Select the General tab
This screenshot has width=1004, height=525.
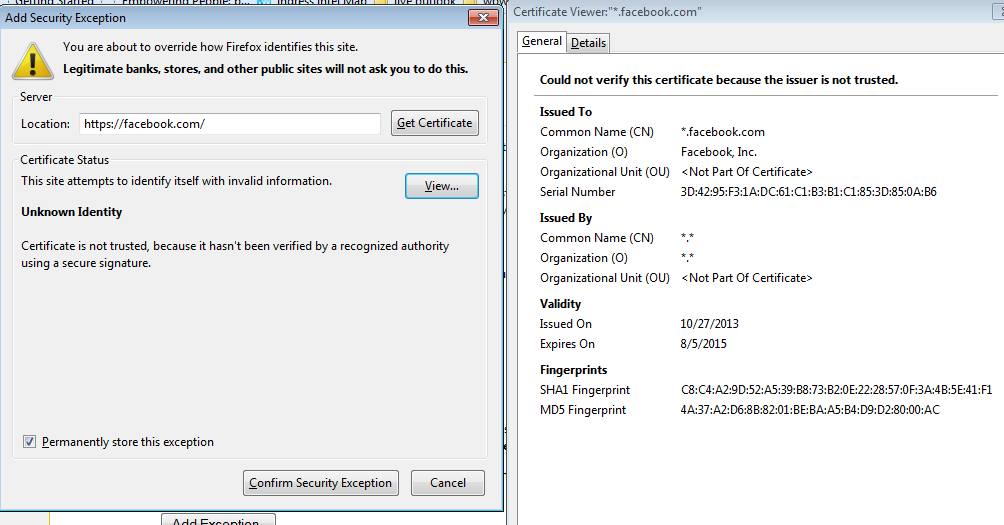tap(542, 41)
